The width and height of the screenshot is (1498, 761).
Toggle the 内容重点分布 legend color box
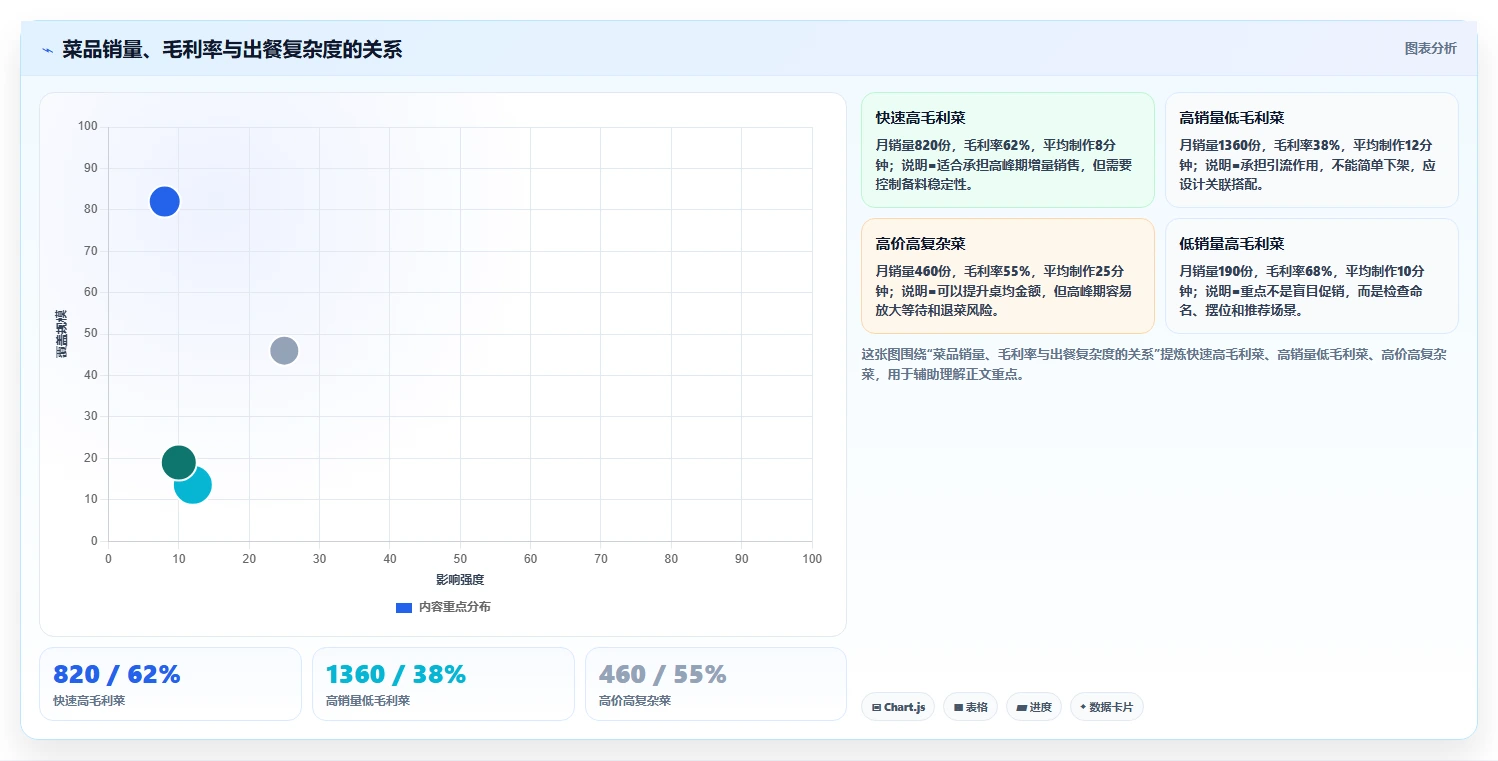404,607
